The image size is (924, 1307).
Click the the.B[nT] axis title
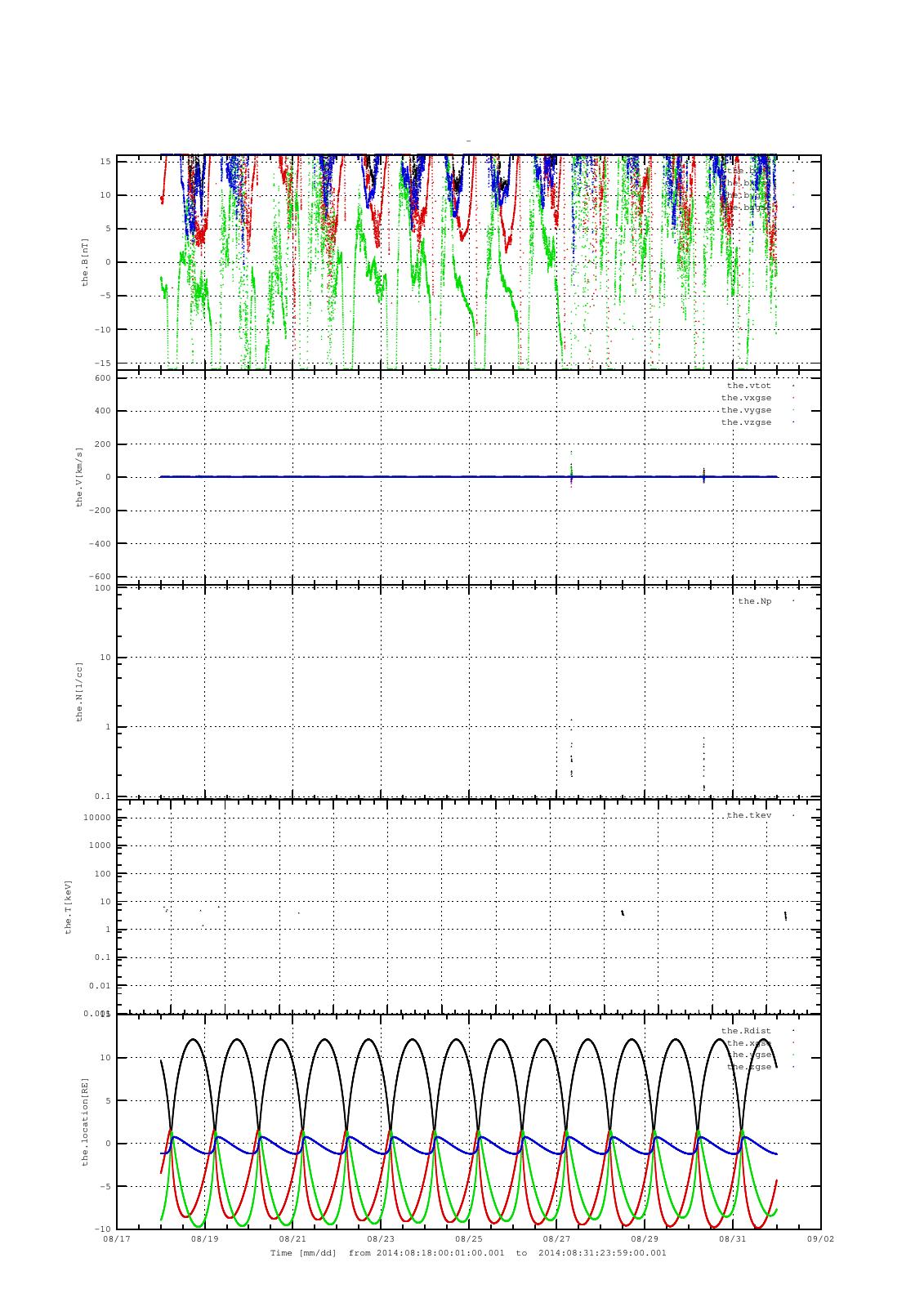85,261
